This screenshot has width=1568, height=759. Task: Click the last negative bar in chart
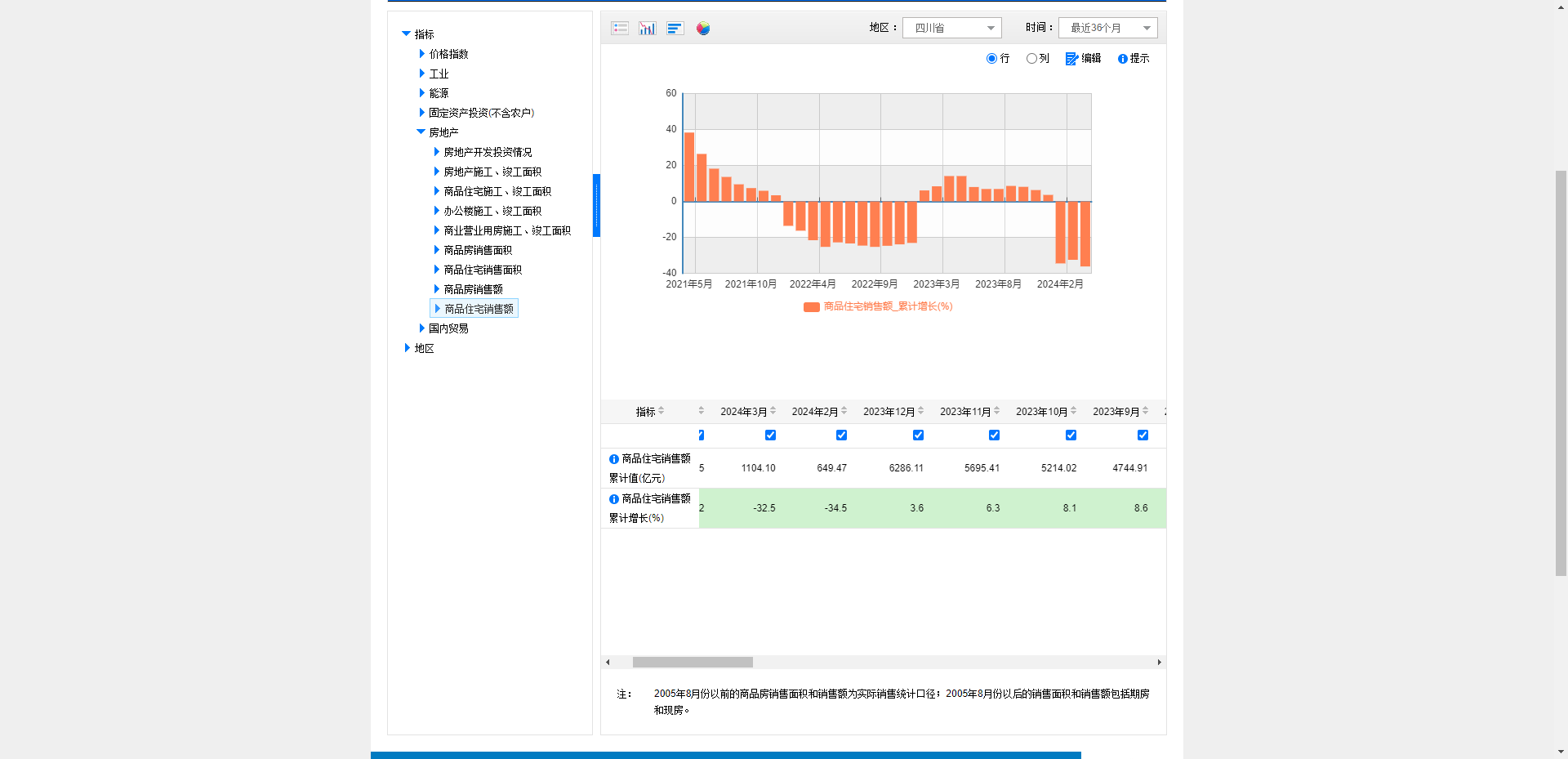pyautogui.click(x=1085, y=234)
